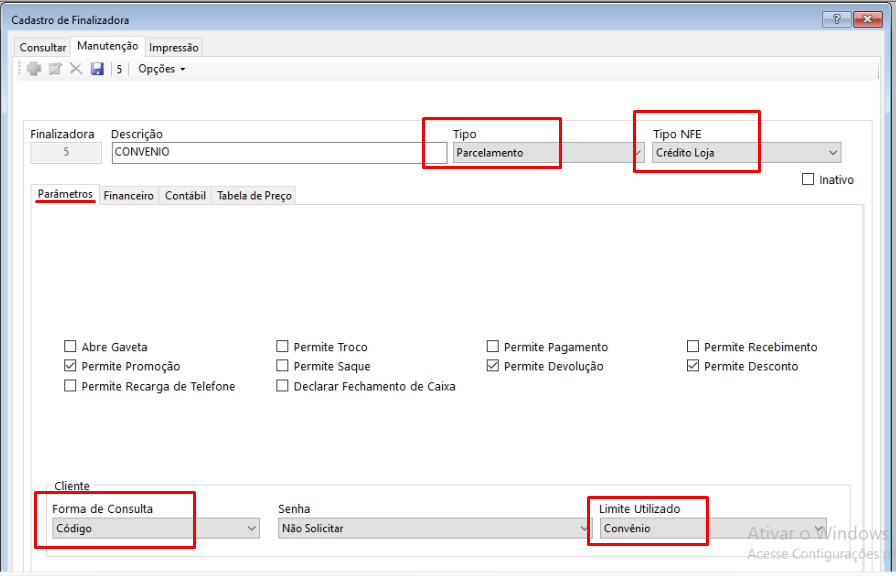Enable the Abre Gaveta checkbox

tap(71, 347)
